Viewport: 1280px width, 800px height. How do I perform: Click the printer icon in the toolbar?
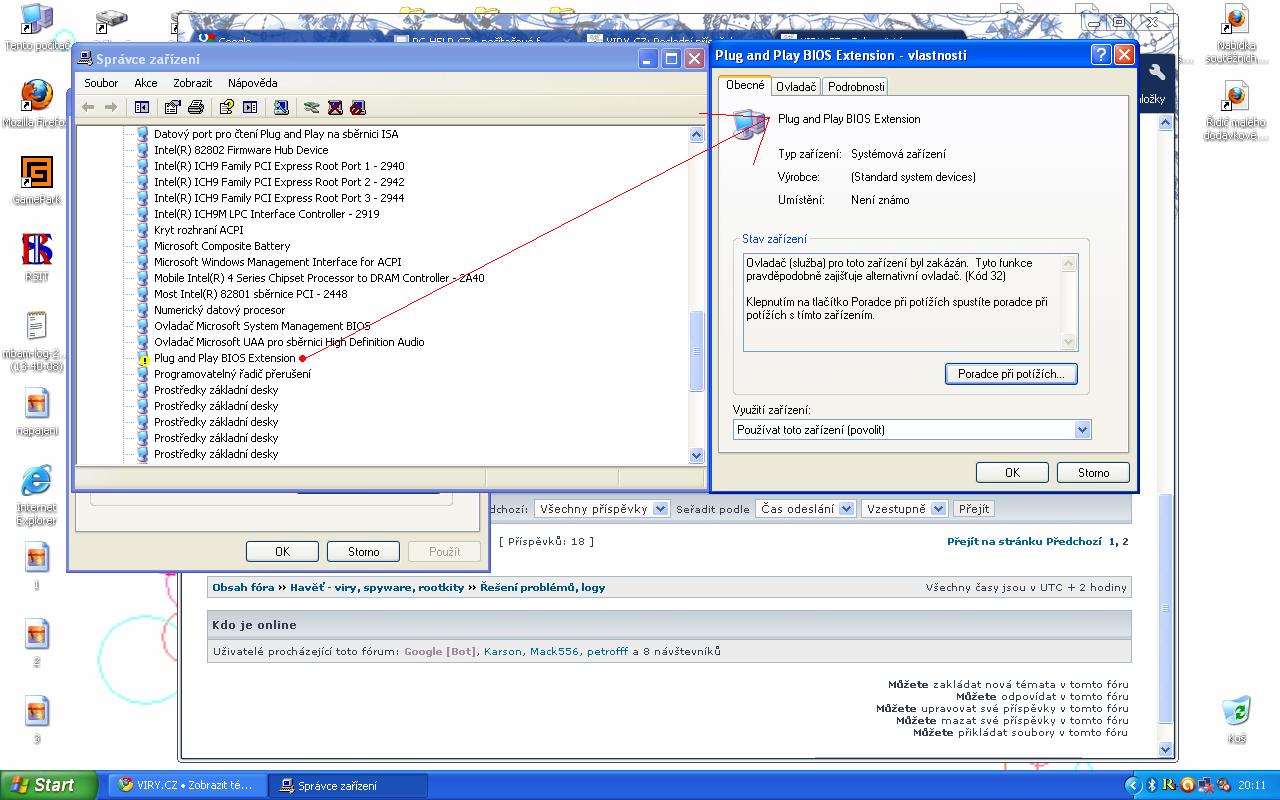point(196,107)
